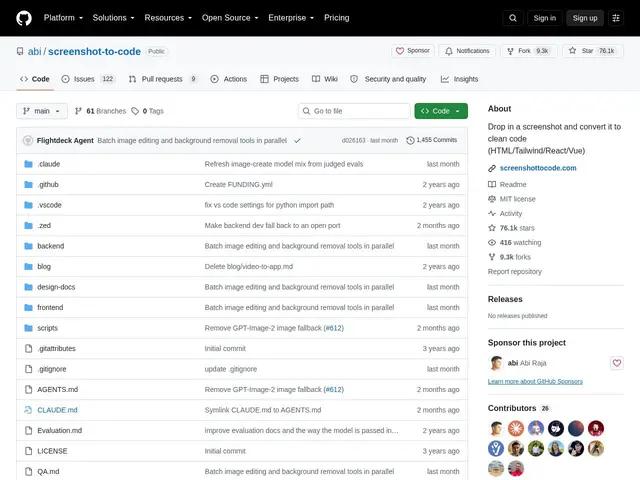Open the green Code dropdown button
Viewport: 640px width, 480px height.
pyautogui.click(x=441, y=111)
